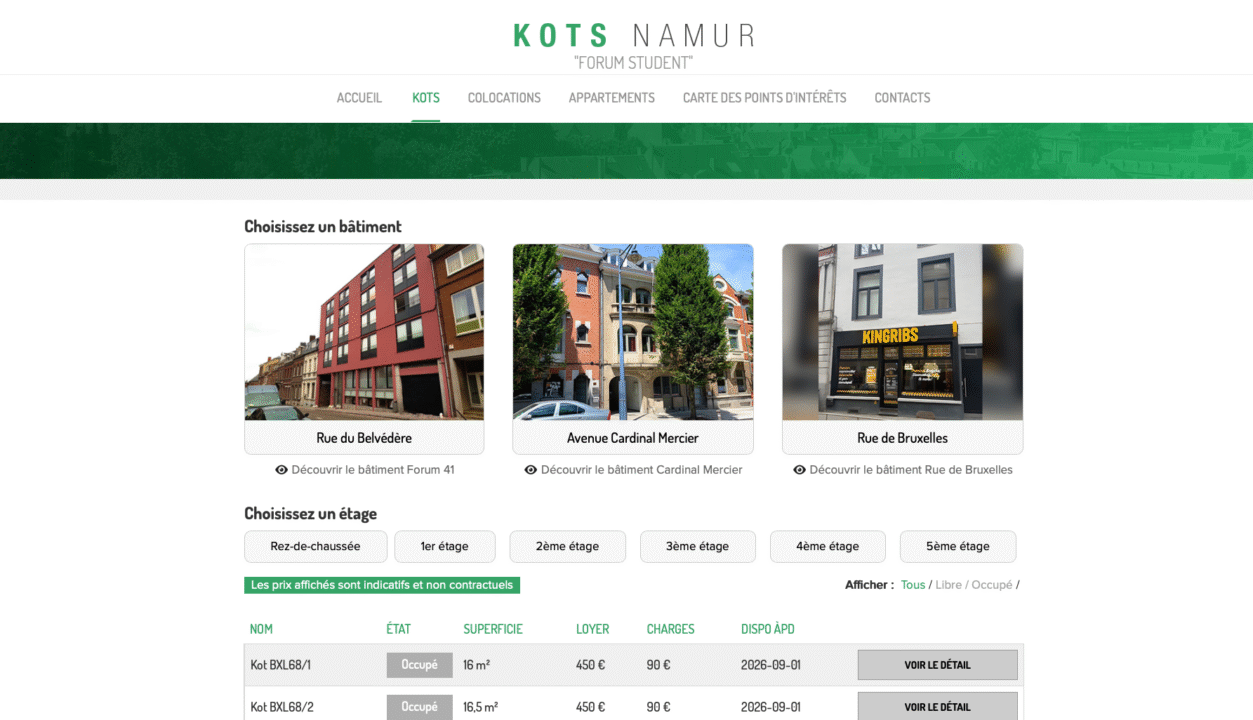Viewport: 1253px width, 720px height.
Task: View details for Kot BXL68/1
Action: [x=937, y=665]
